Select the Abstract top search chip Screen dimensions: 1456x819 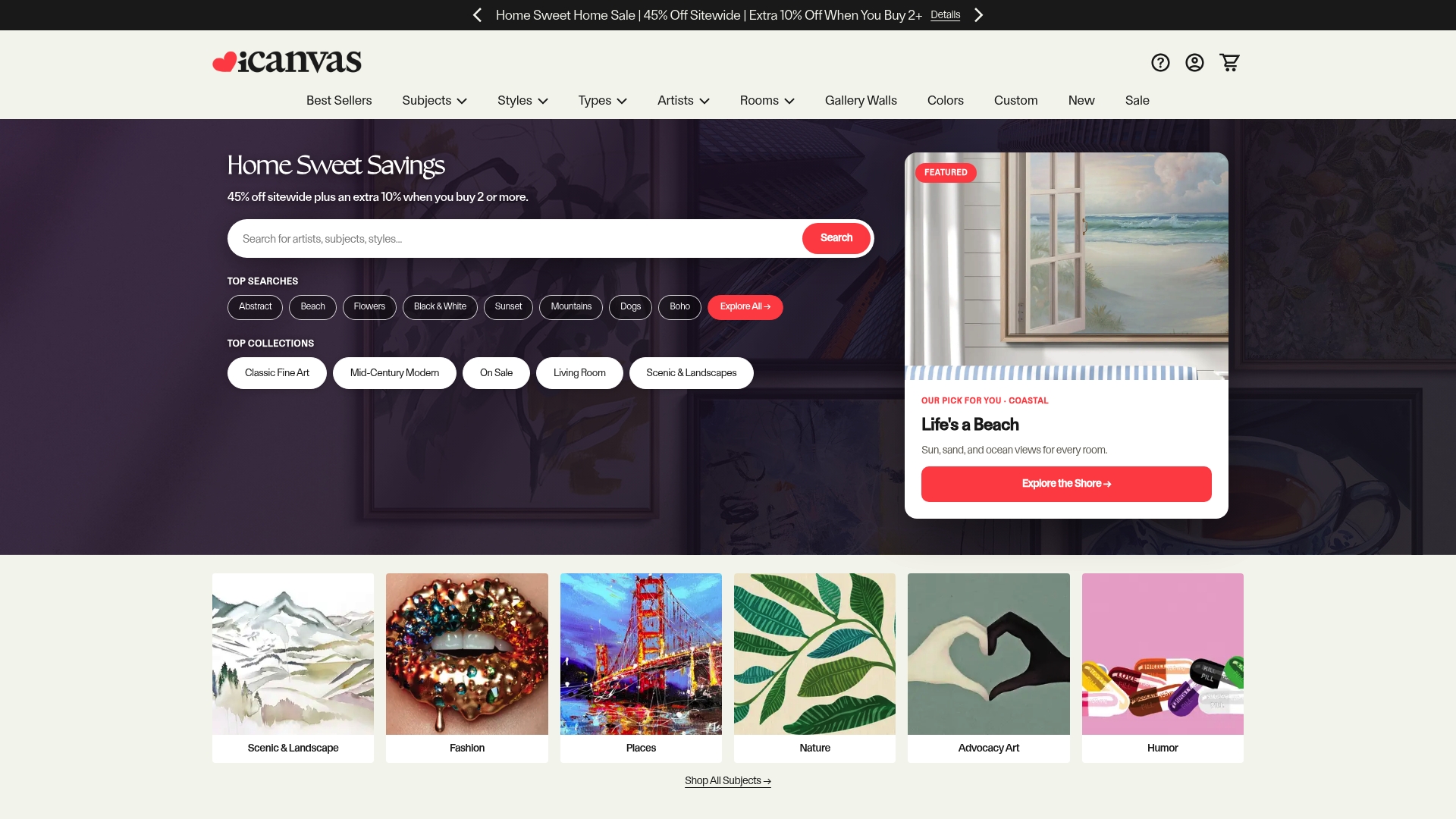255,307
